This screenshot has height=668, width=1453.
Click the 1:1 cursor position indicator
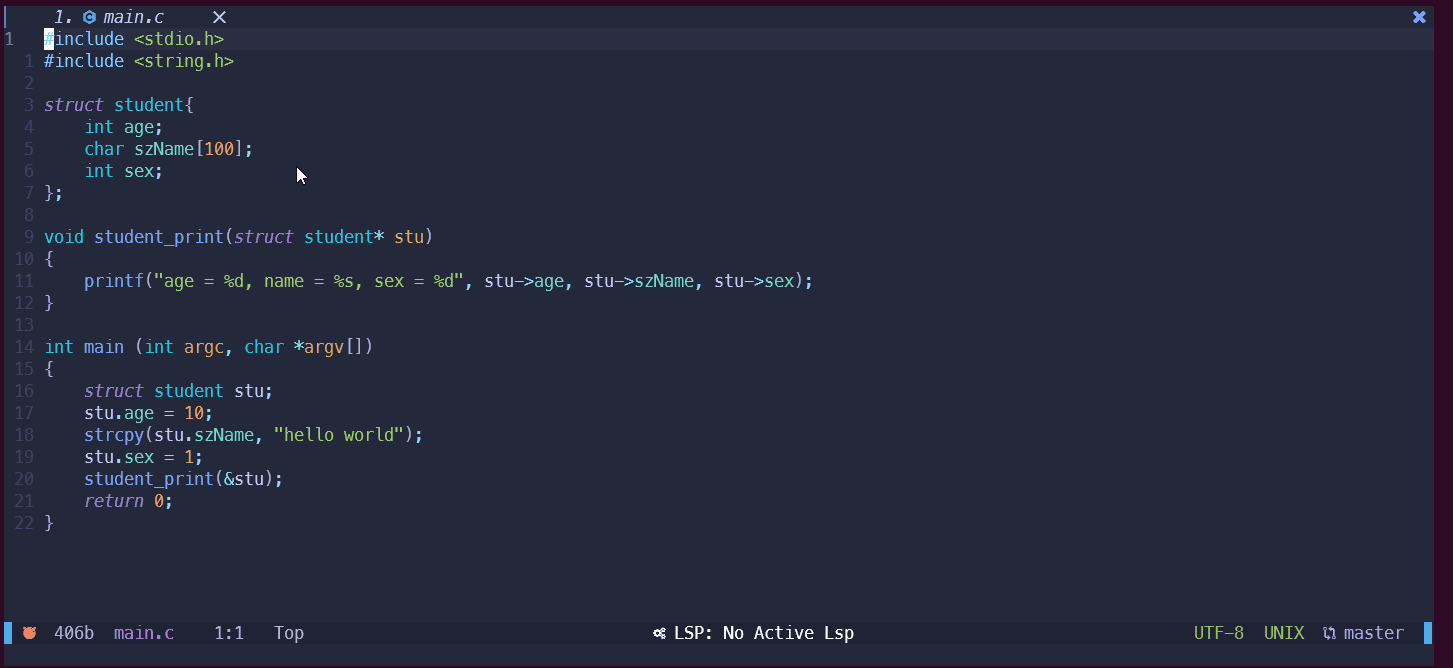pyautogui.click(x=229, y=633)
